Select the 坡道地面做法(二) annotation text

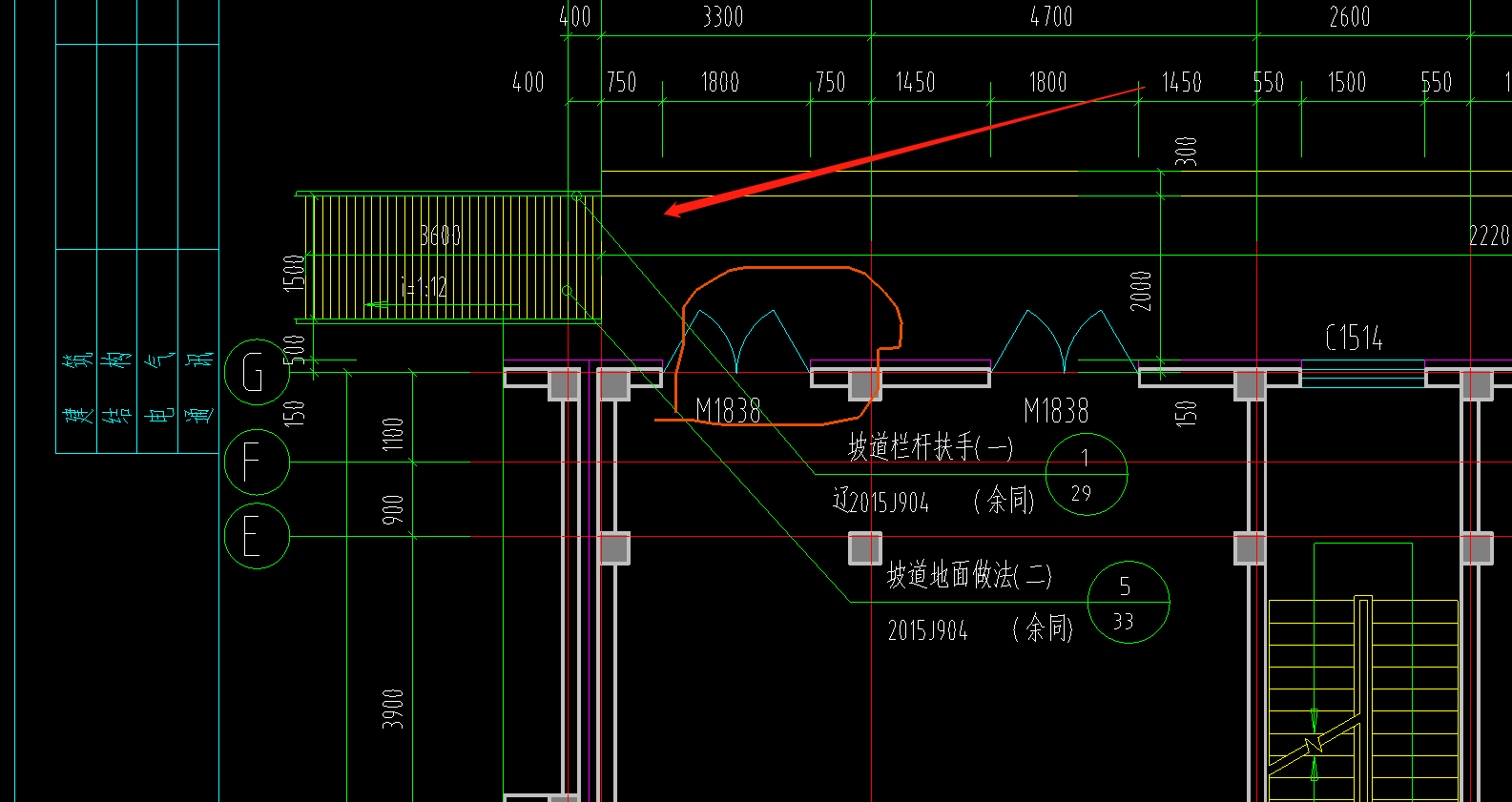(x=969, y=575)
